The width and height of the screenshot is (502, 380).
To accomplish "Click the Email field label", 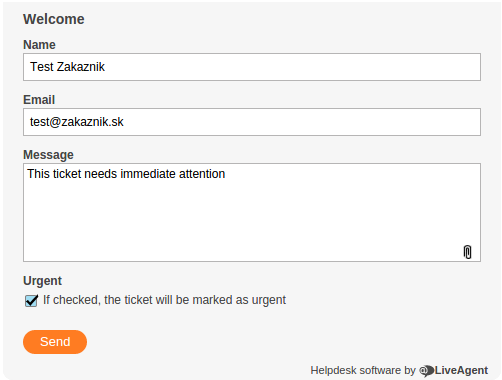I will [39, 100].
